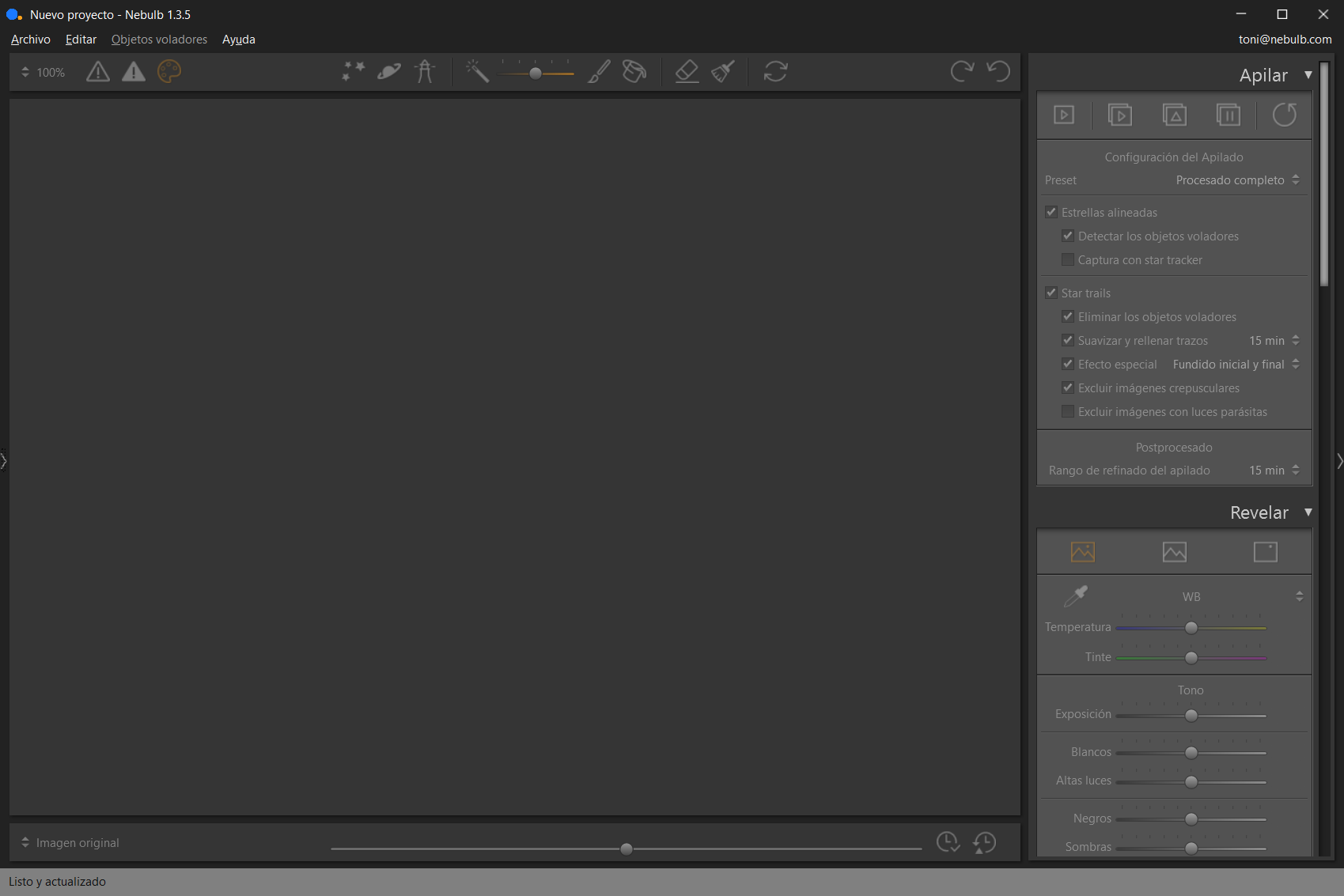Screen dimensions: 1344x896
Task: Click the redo arrow icon
Action: [x=962, y=72]
